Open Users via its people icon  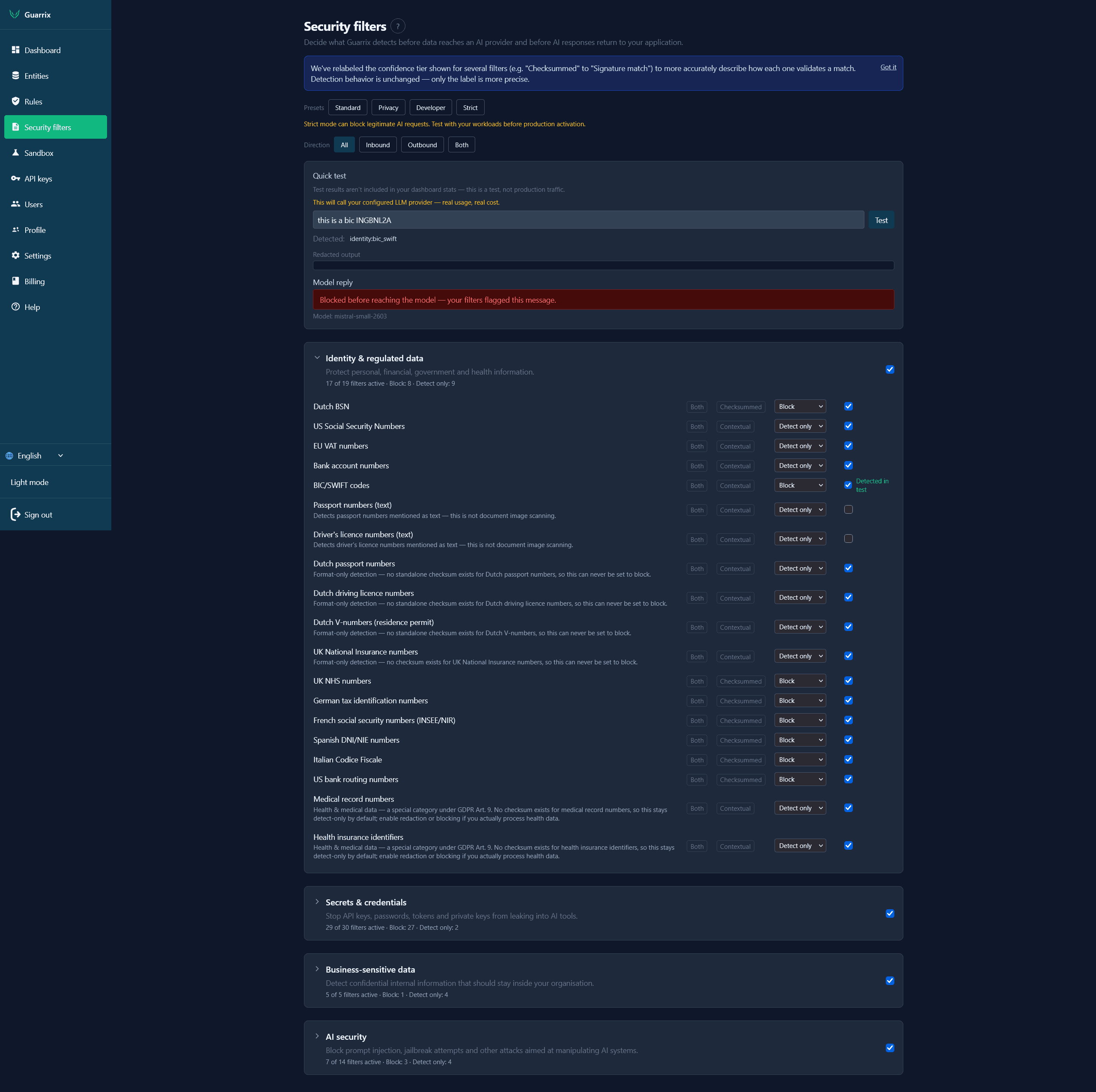(15, 204)
